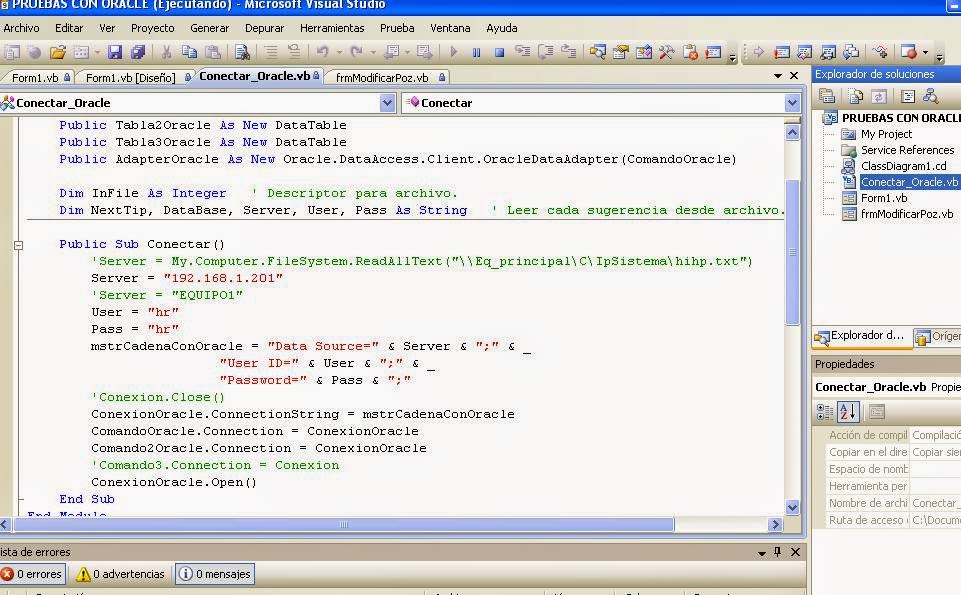The width and height of the screenshot is (961, 595).
Task: Toggle the 0 mensajes filter button
Action: [215, 574]
